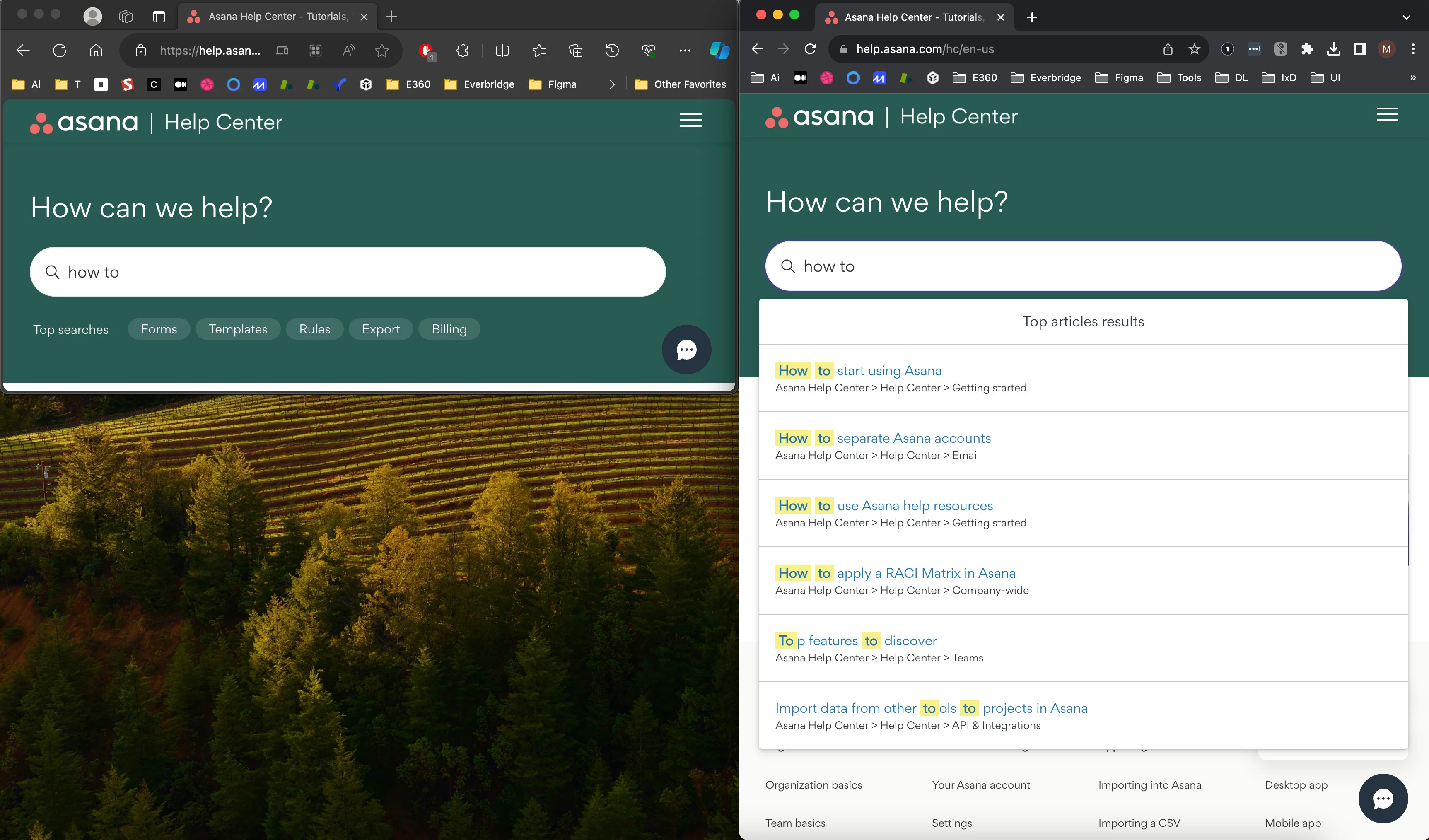Open Chrome extensions puzzle icon
Image resolution: width=1429 pixels, height=840 pixels.
pyautogui.click(x=1307, y=49)
